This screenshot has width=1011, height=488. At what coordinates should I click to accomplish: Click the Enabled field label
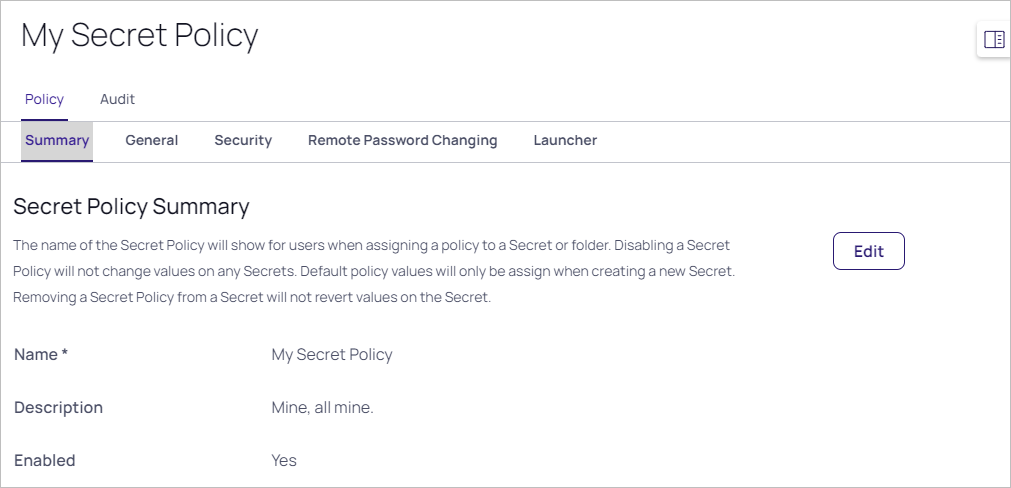pyautogui.click(x=45, y=460)
